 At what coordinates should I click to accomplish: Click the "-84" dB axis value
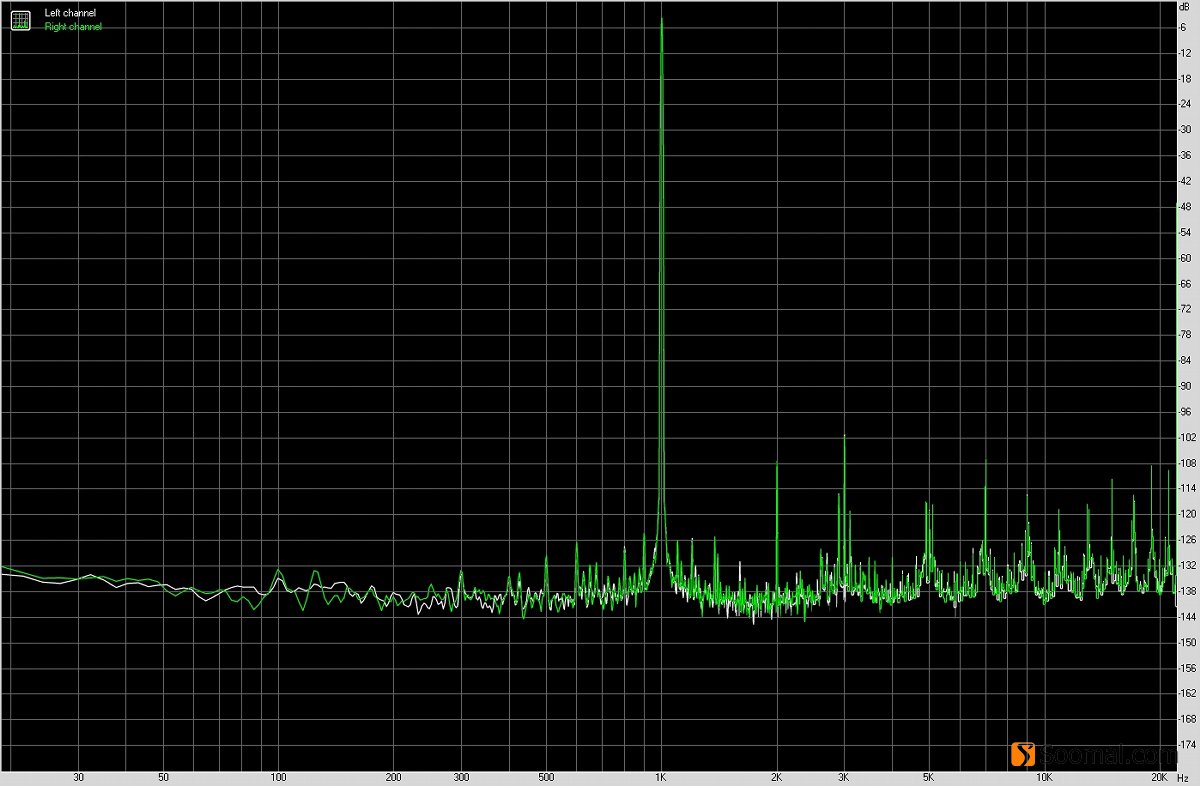(x=1185, y=361)
